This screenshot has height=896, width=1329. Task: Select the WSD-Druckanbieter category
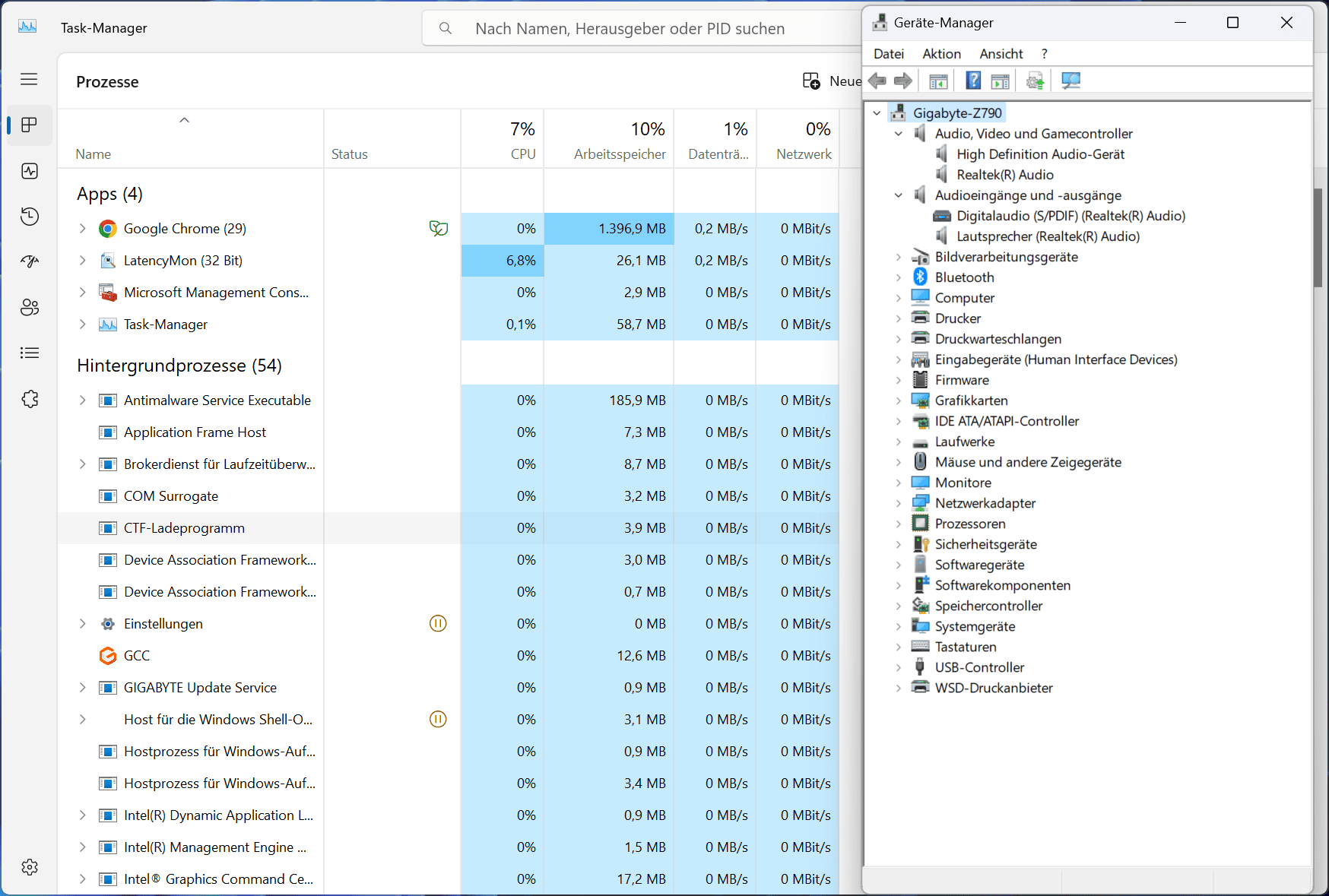coord(994,687)
